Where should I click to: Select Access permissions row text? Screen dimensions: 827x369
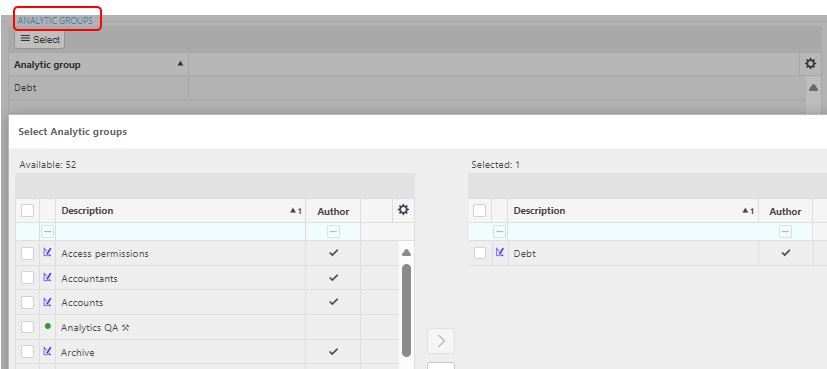tap(105, 254)
